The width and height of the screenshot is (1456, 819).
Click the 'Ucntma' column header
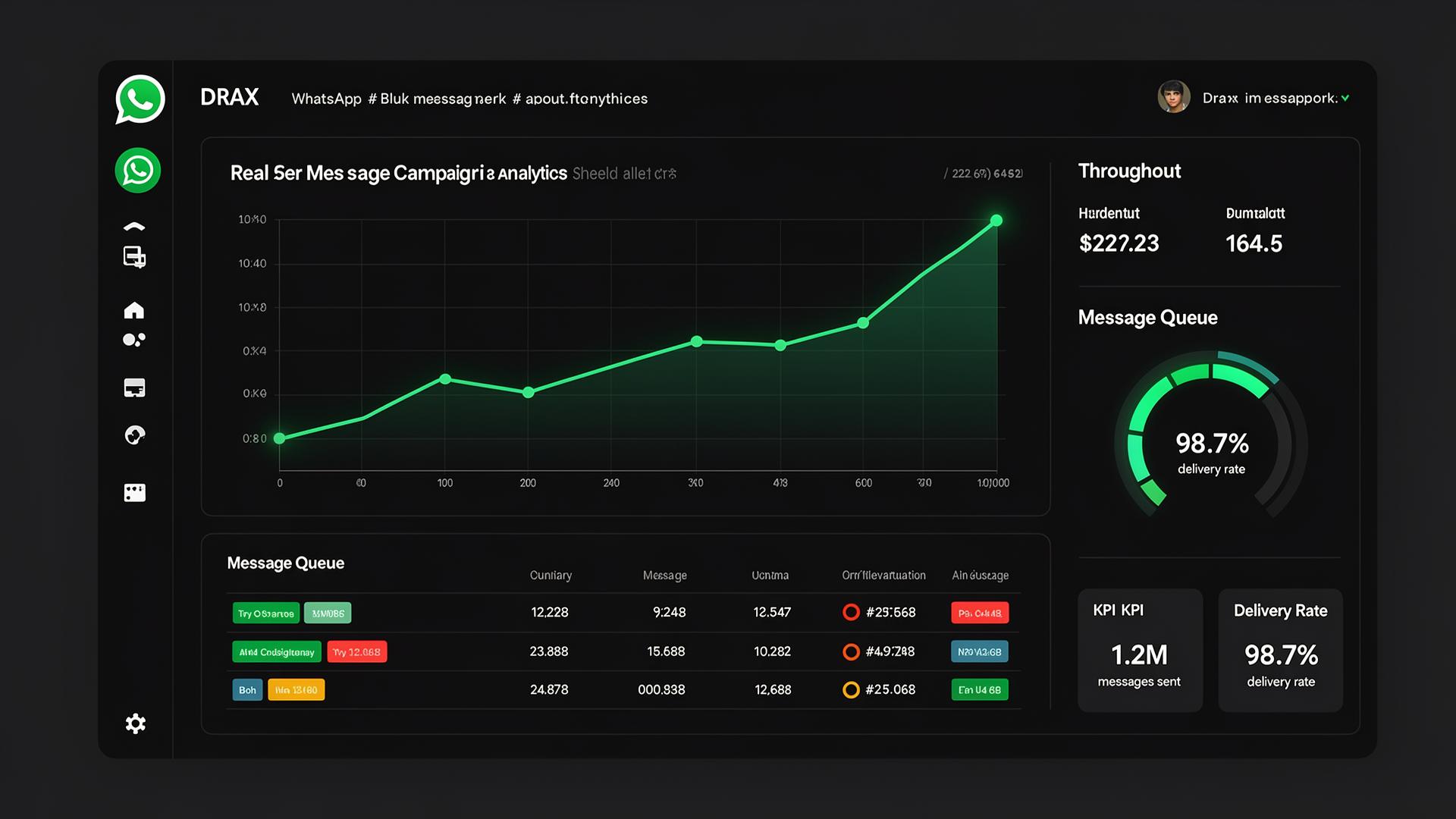coord(770,576)
